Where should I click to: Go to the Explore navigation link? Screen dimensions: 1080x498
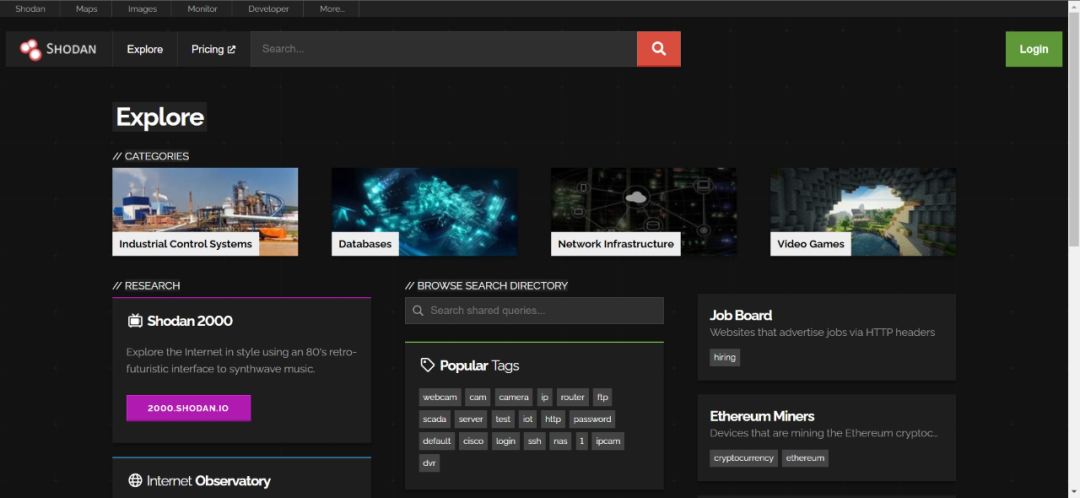tap(145, 49)
